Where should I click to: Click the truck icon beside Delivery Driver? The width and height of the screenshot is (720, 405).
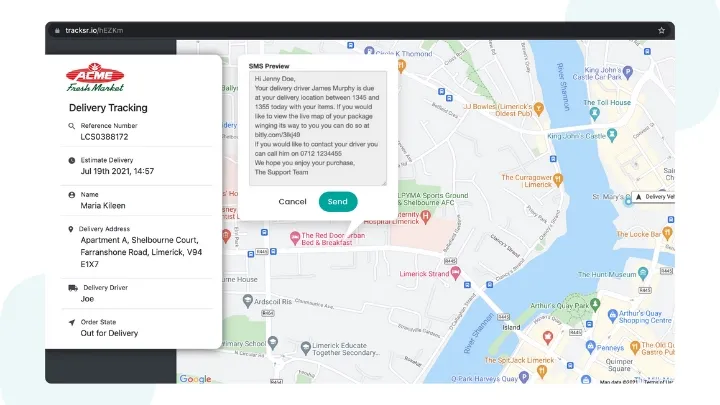point(73,288)
